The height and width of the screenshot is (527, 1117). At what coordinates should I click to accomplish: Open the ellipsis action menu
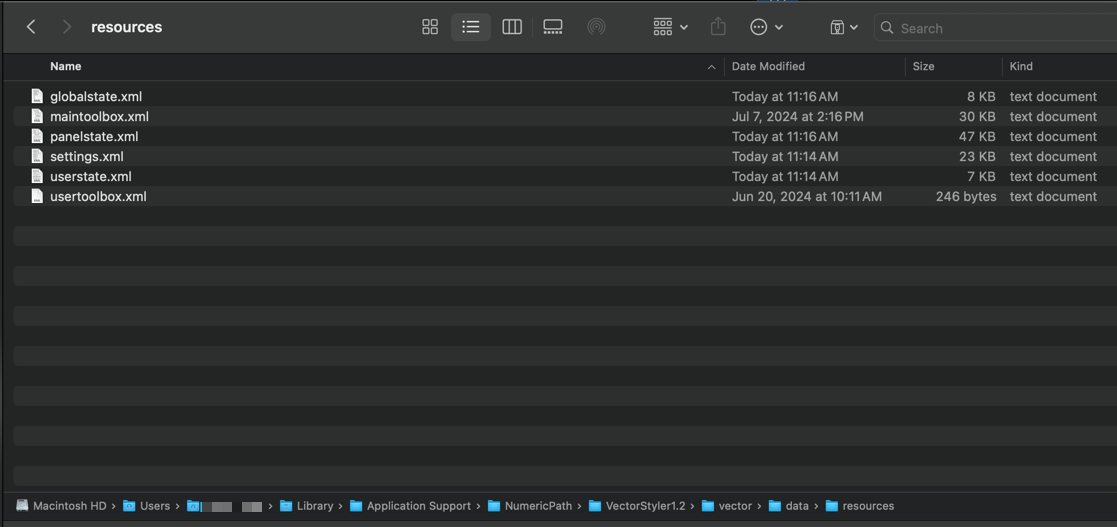point(766,27)
